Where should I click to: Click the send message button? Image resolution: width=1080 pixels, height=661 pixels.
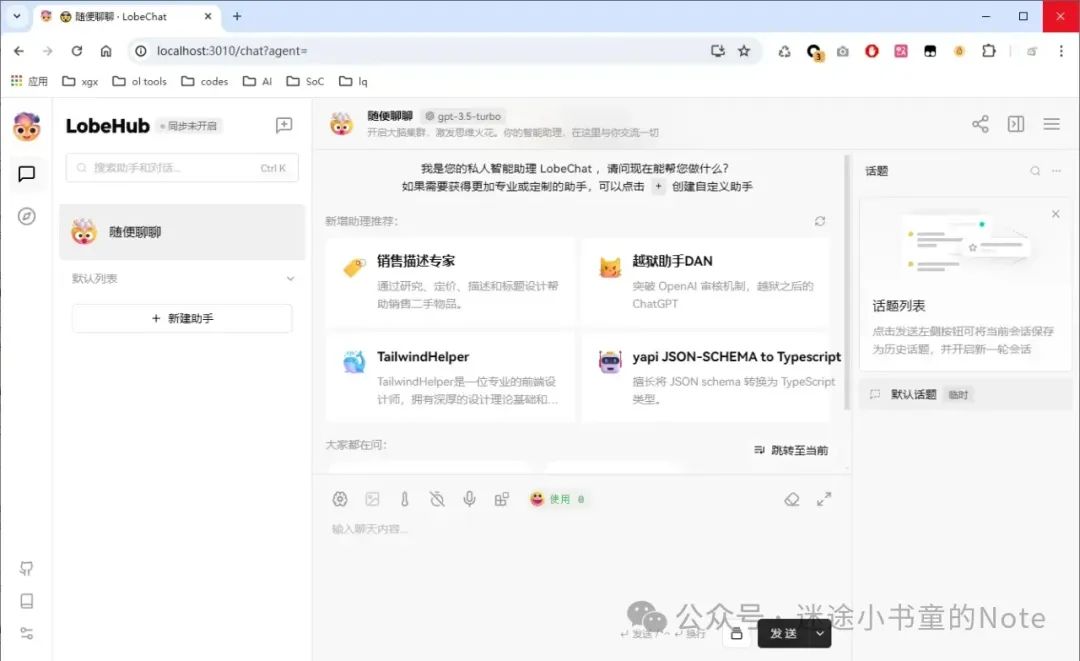[783, 633]
